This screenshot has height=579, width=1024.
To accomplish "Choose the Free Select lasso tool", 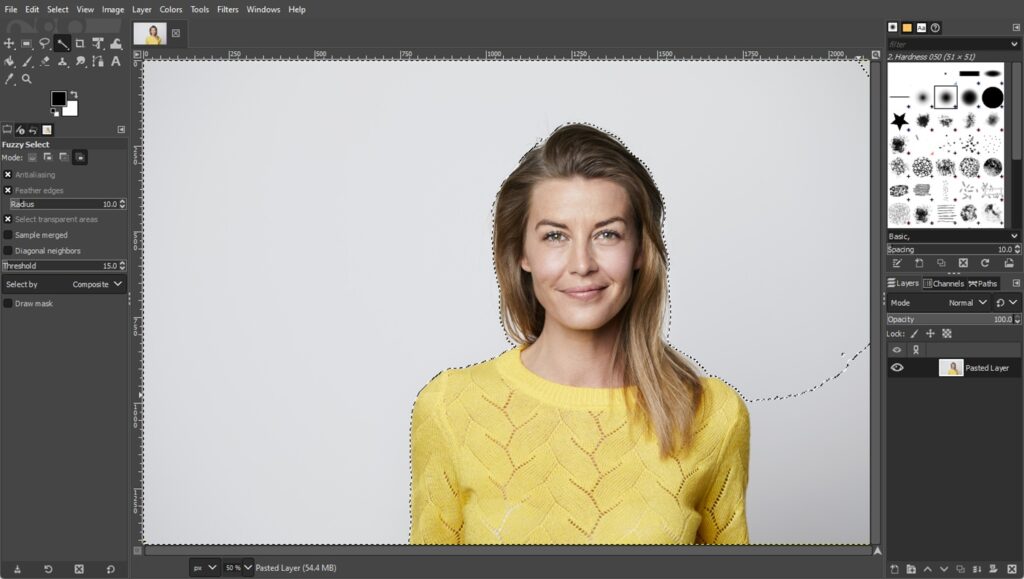I will [44, 44].
